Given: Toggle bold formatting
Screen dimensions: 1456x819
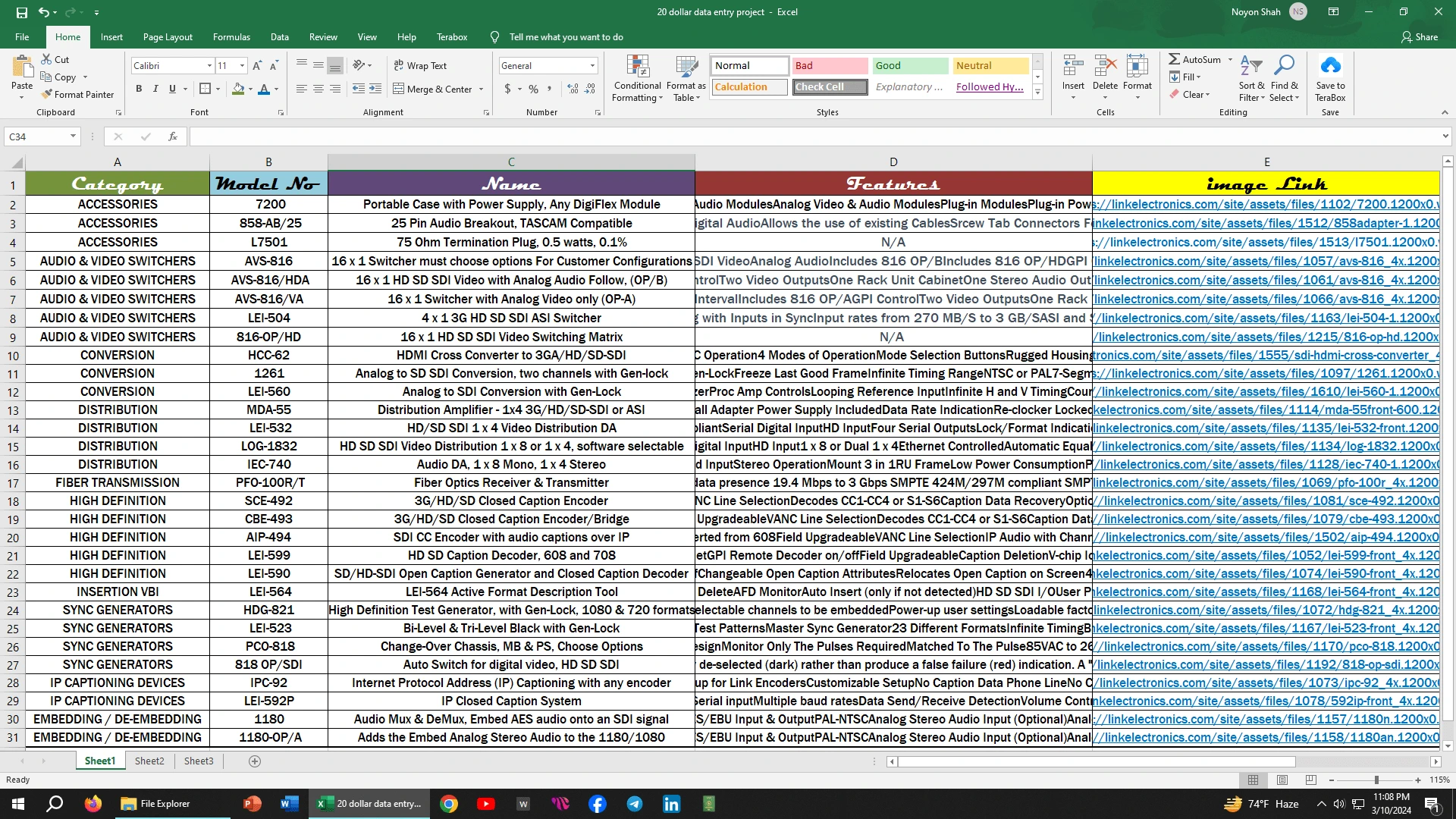Looking at the screenshot, I should pyautogui.click(x=139, y=89).
